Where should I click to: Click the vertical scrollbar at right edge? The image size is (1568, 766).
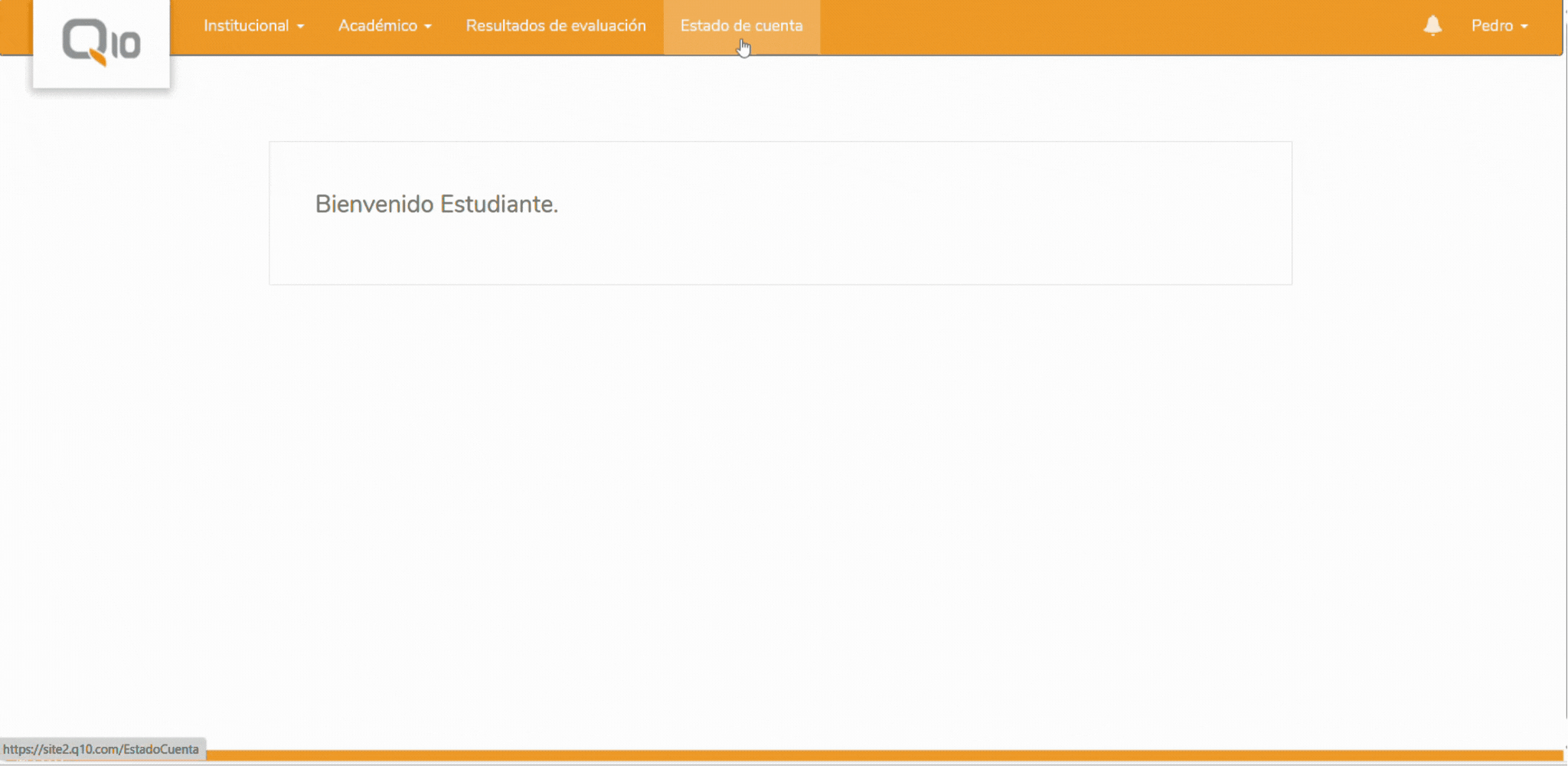pyautogui.click(x=1565, y=383)
